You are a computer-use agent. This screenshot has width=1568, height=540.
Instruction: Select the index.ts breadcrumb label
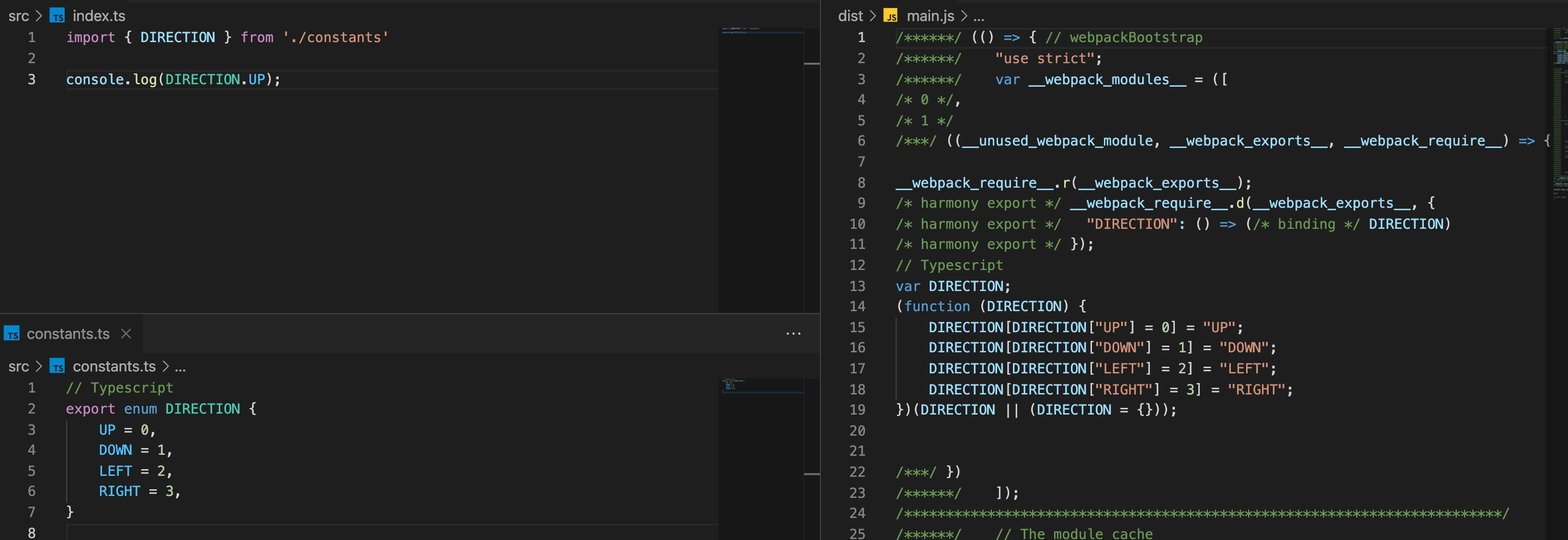pyautogui.click(x=98, y=16)
